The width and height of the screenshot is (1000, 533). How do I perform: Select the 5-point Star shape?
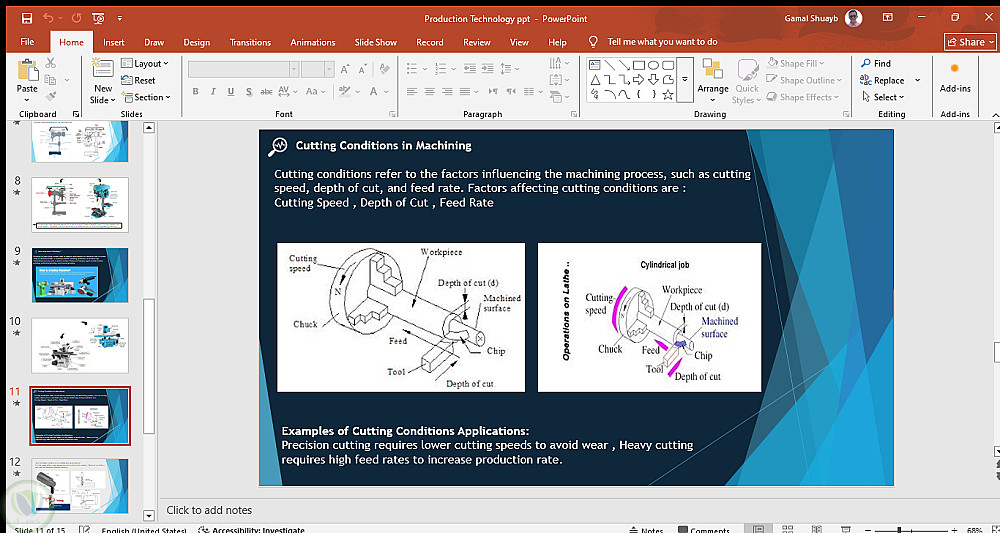pyautogui.click(x=668, y=95)
